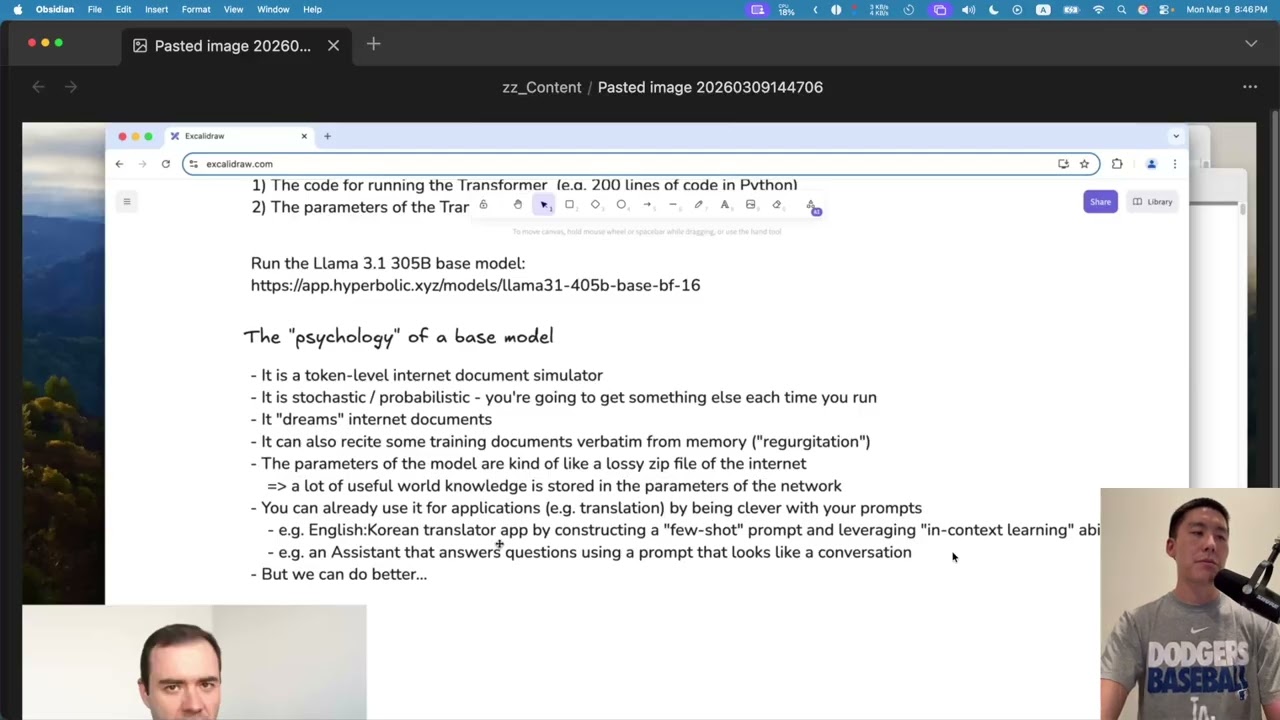Reload the Excalidraw browser page

pos(166,164)
